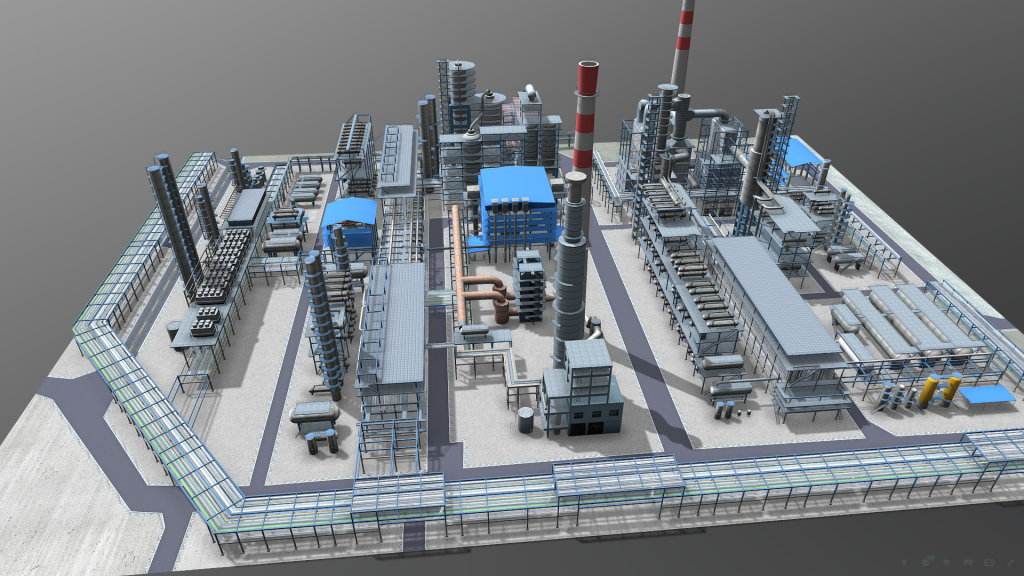1024x576 pixels.
Task: Enter fullscreen with the expand arrows icon
Action: (x=1010, y=563)
